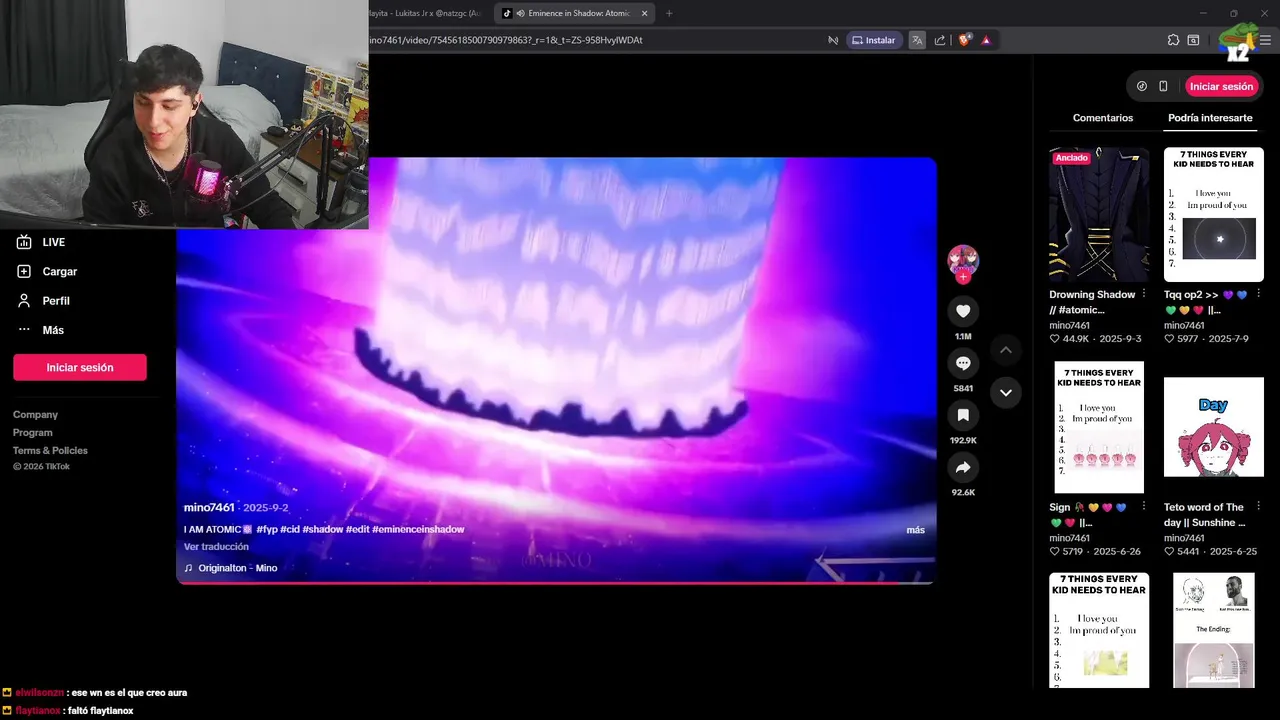This screenshot has height=720, width=1280.
Task: Open the creator avatar beside the video
Action: 963,260
